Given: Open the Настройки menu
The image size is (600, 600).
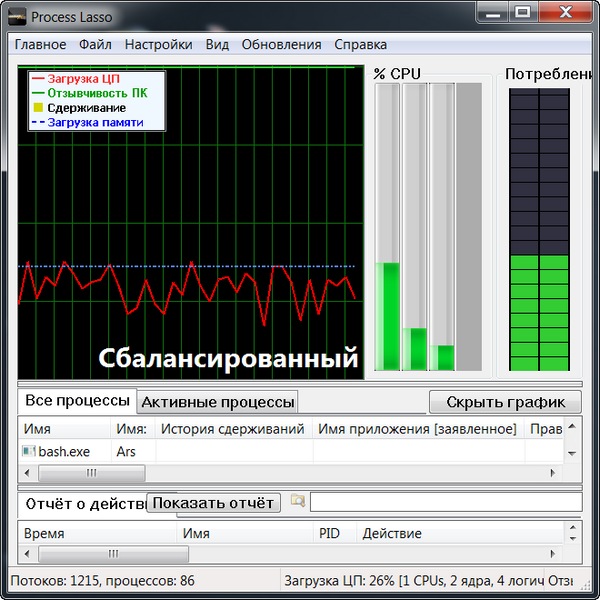Looking at the screenshot, I should click(159, 44).
